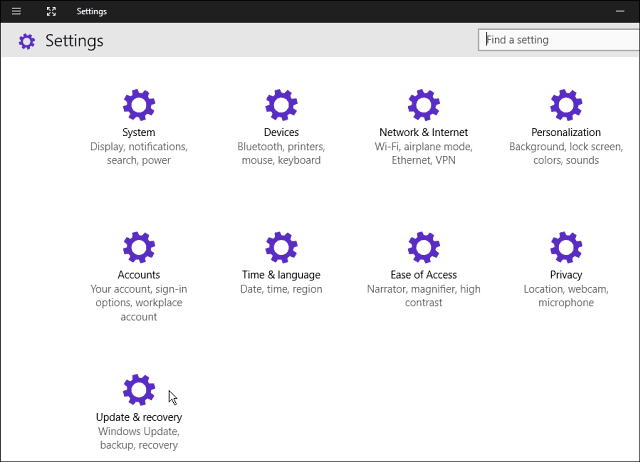This screenshot has width=640, height=462.
Task: Click the System category label
Action: (x=139, y=132)
